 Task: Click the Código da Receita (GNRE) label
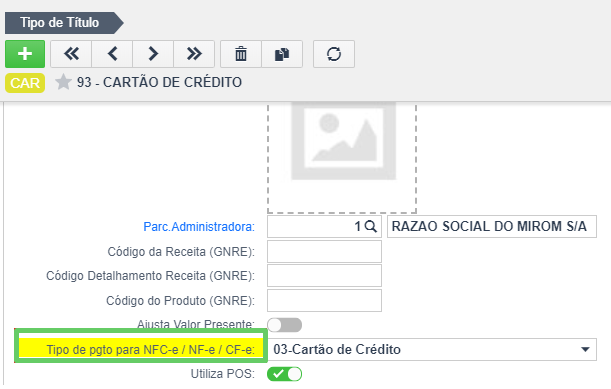(181, 252)
